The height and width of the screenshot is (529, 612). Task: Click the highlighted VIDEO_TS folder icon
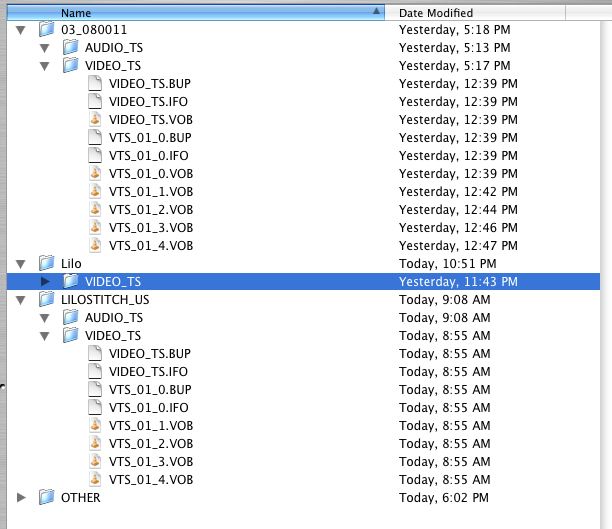(71, 281)
